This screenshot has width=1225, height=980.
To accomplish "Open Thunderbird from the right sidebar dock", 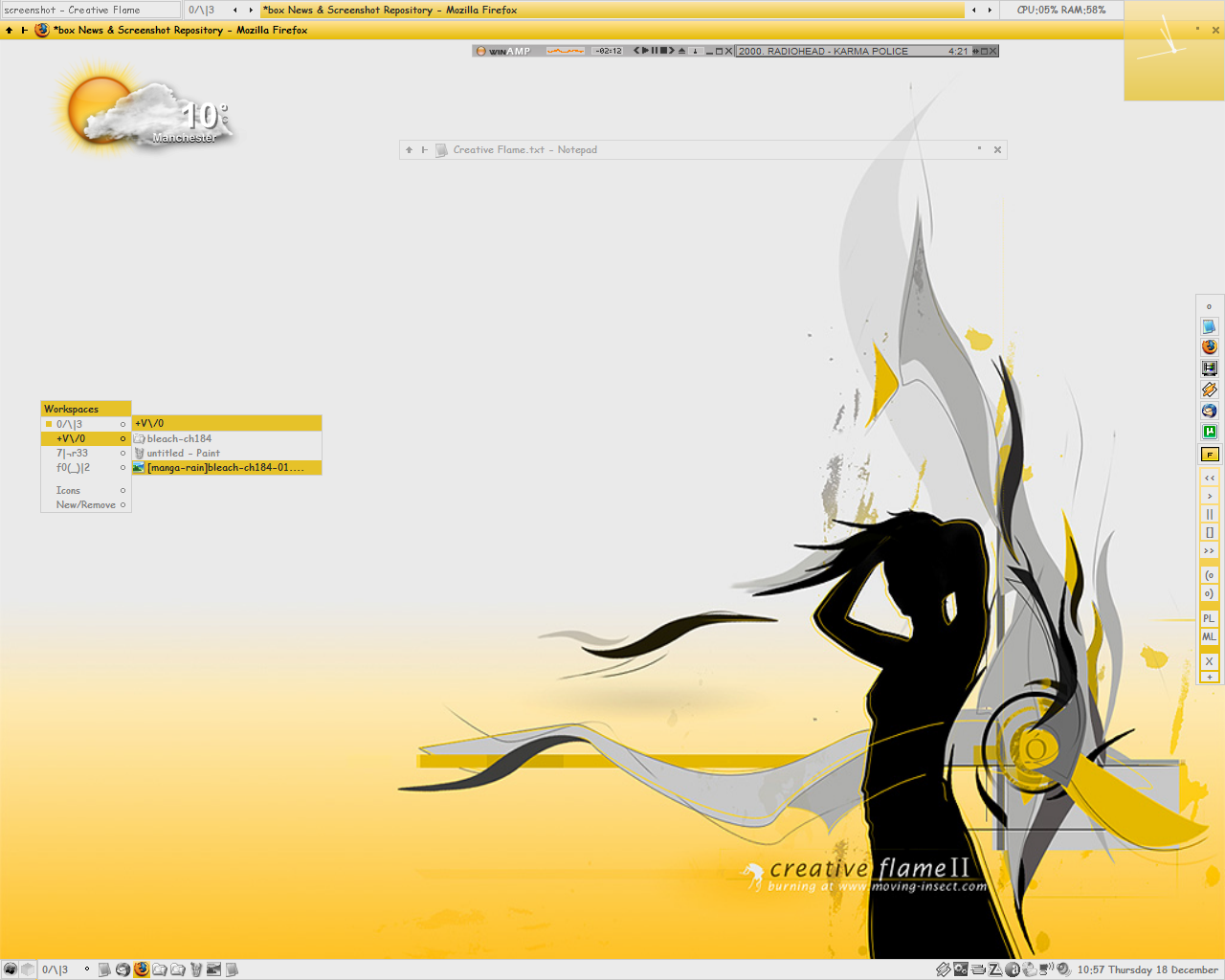I will [1210, 411].
